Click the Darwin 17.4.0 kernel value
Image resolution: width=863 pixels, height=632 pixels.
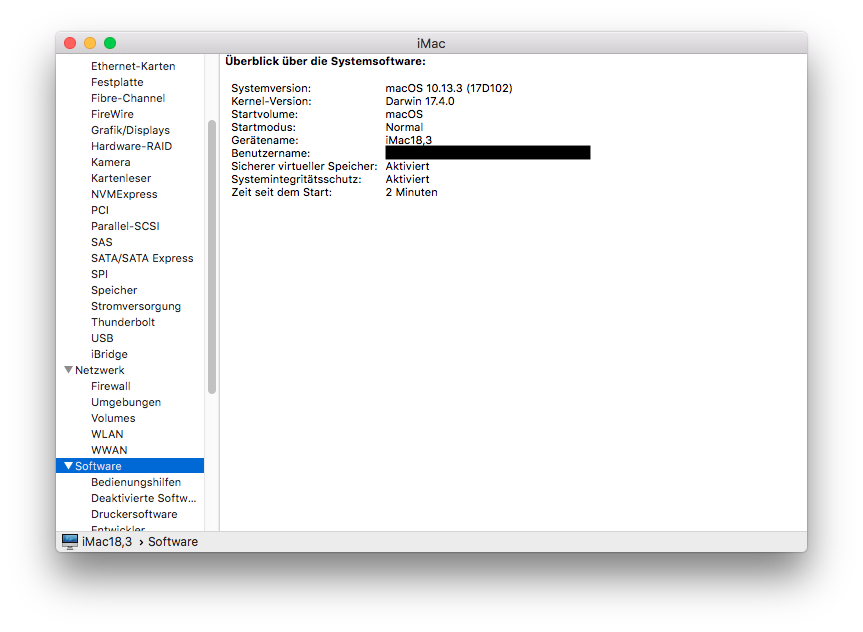click(x=420, y=101)
